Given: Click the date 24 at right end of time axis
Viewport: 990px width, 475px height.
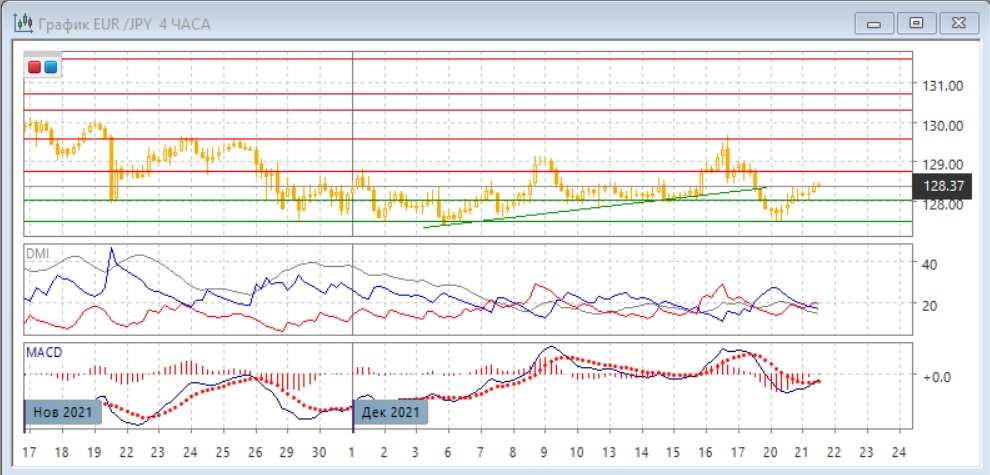Looking at the screenshot, I should 897,450.
